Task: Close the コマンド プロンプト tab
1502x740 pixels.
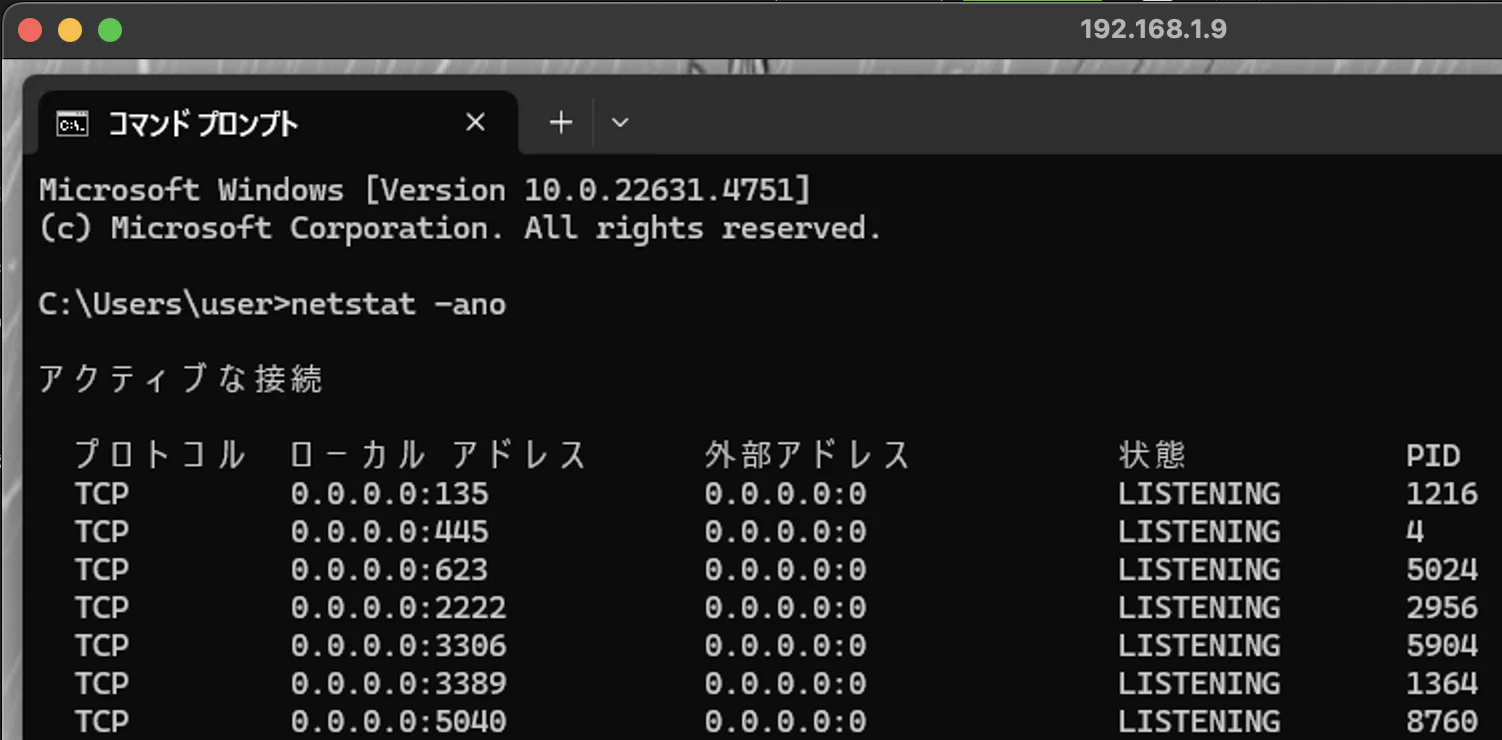Action: (476, 123)
